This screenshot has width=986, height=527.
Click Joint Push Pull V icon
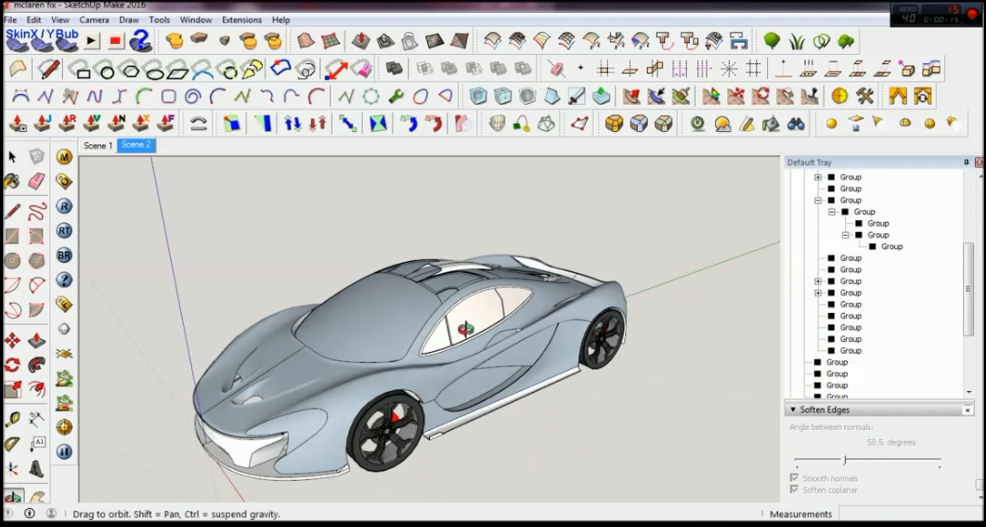(92, 123)
